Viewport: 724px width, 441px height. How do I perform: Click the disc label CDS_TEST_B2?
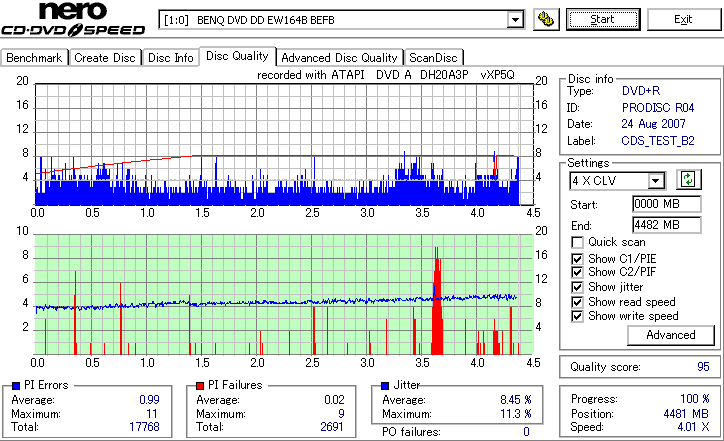click(x=658, y=141)
